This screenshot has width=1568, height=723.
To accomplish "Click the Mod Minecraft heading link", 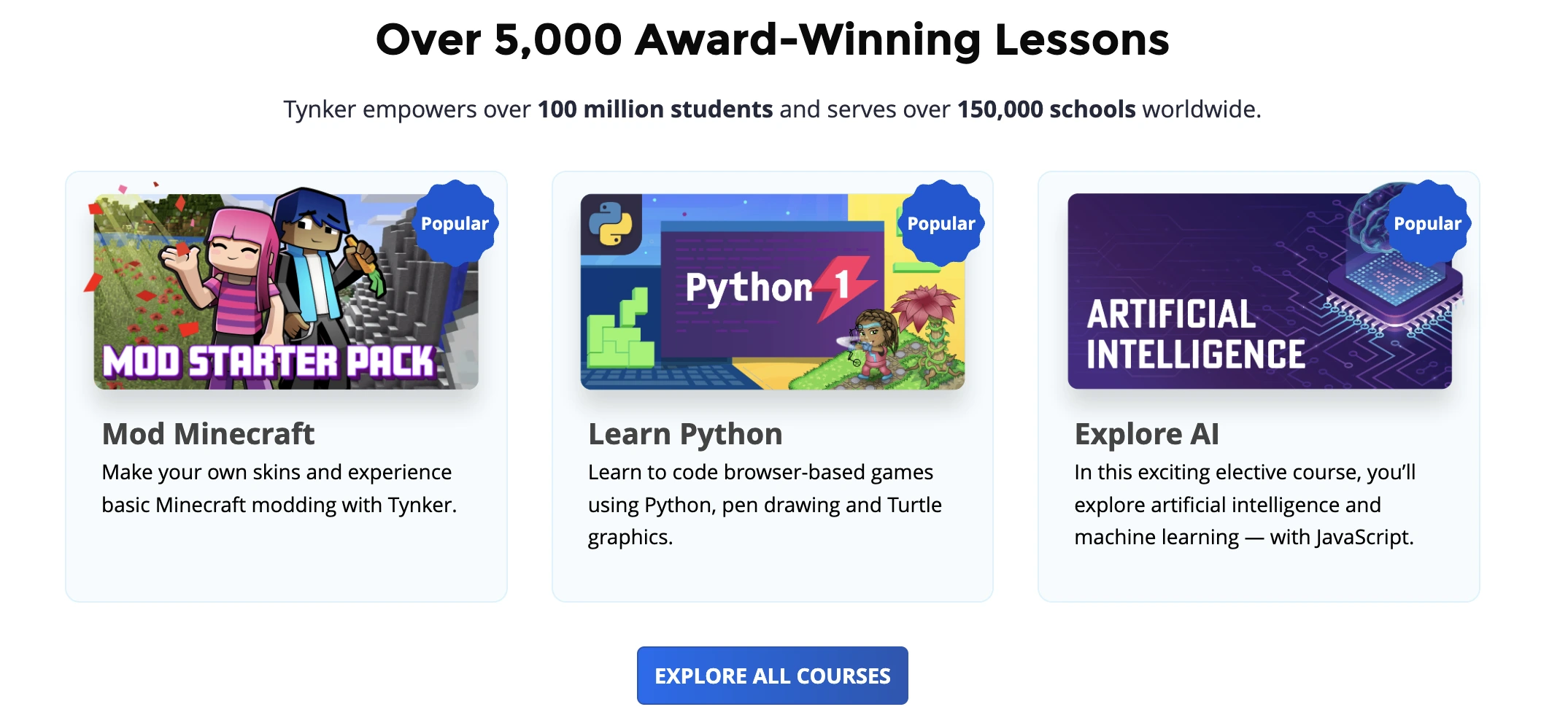I will (x=207, y=434).
